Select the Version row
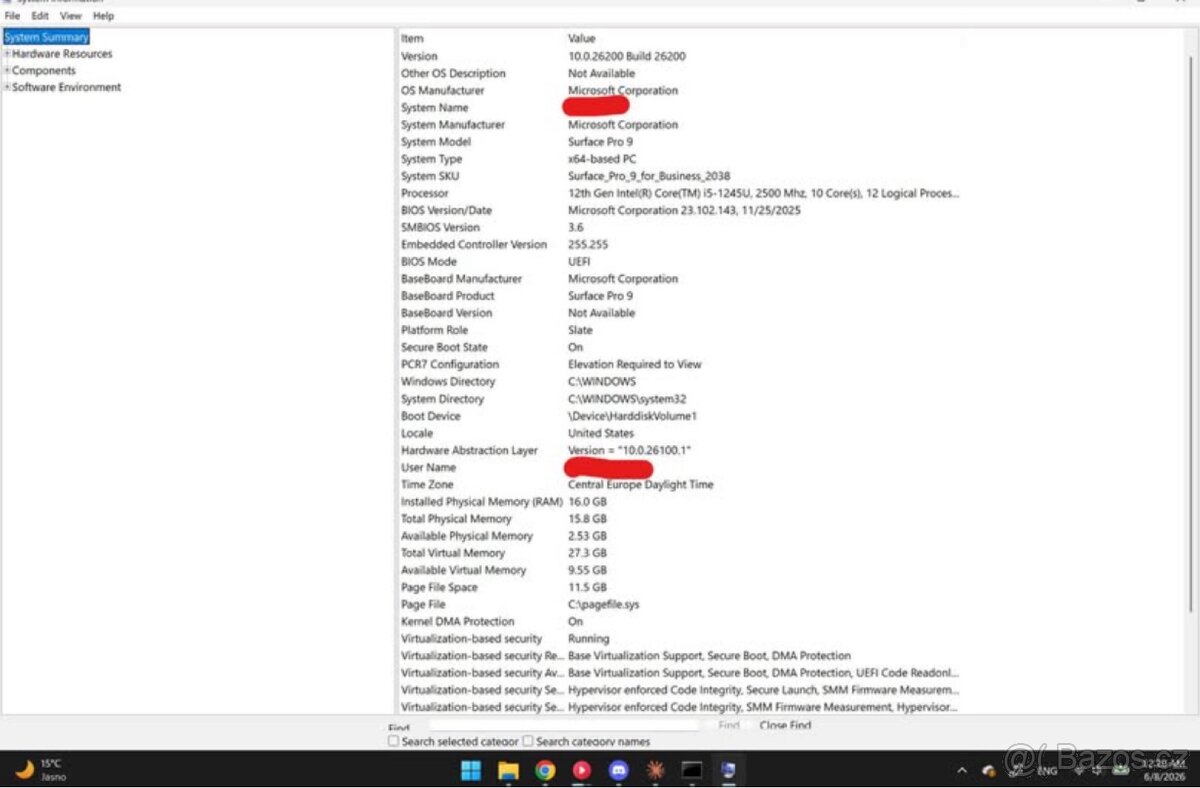Viewport: 1200px width, 788px height. pyautogui.click(x=680, y=56)
